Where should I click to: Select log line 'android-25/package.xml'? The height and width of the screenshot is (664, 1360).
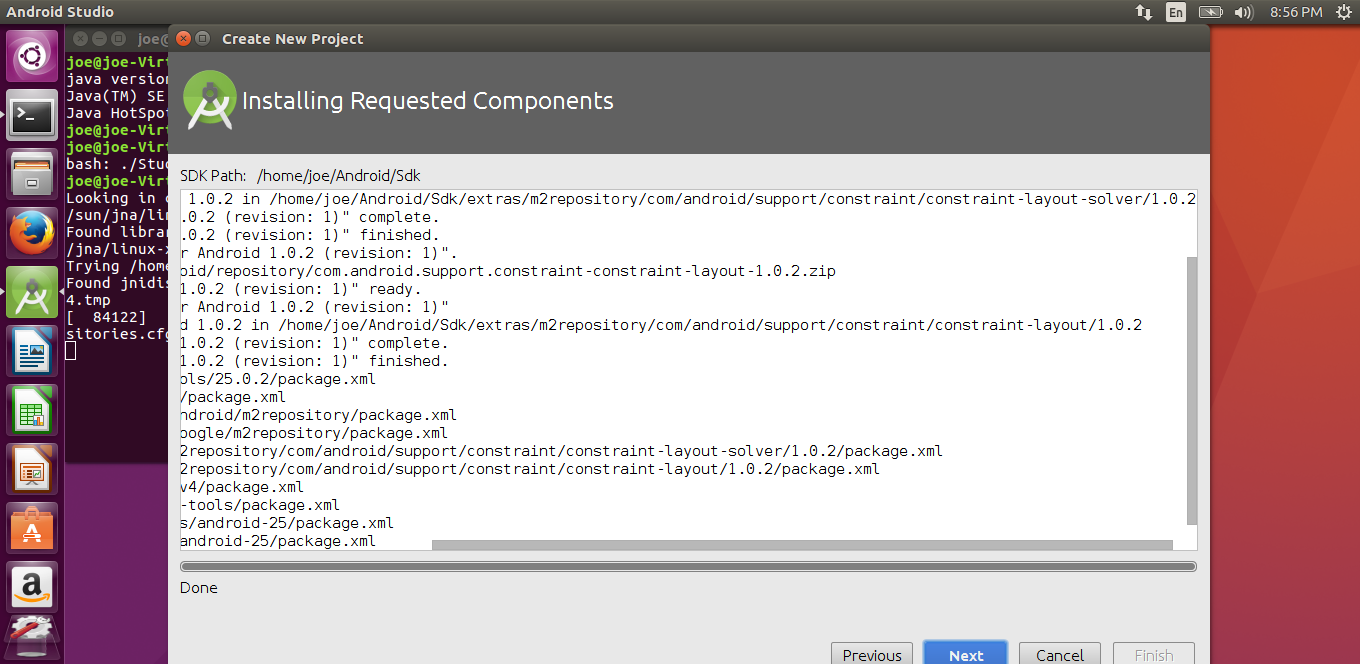pyautogui.click(x=278, y=541)
